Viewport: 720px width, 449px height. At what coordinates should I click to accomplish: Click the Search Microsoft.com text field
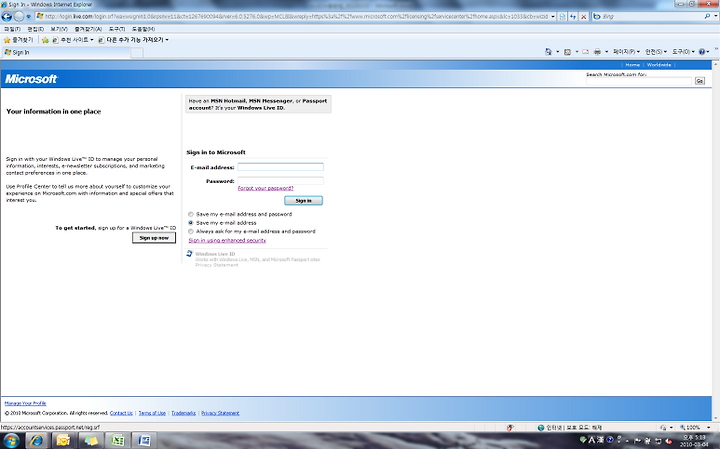coord(639,81)
